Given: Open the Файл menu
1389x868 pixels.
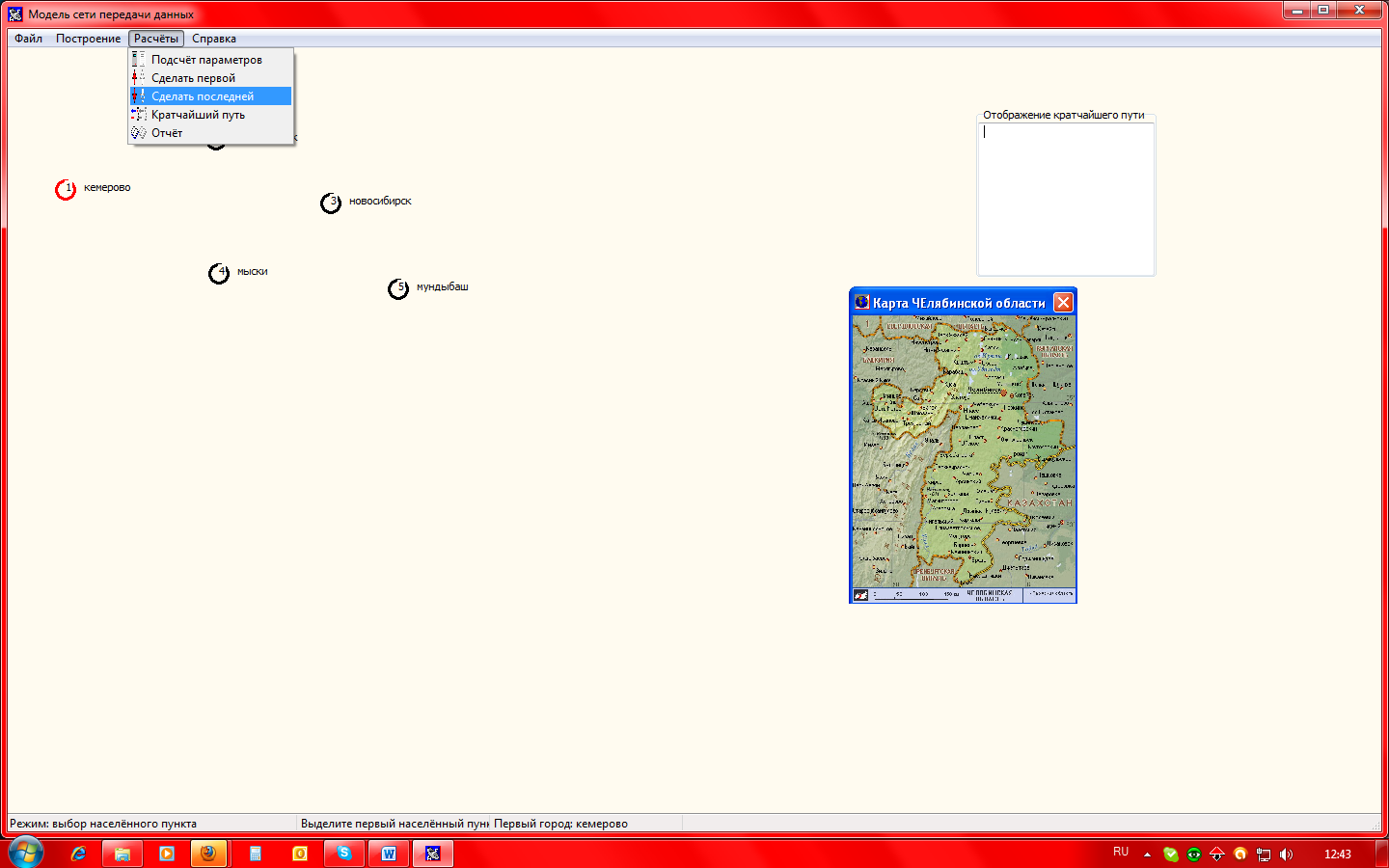Looking at the screenshot, I should (28, 39).
